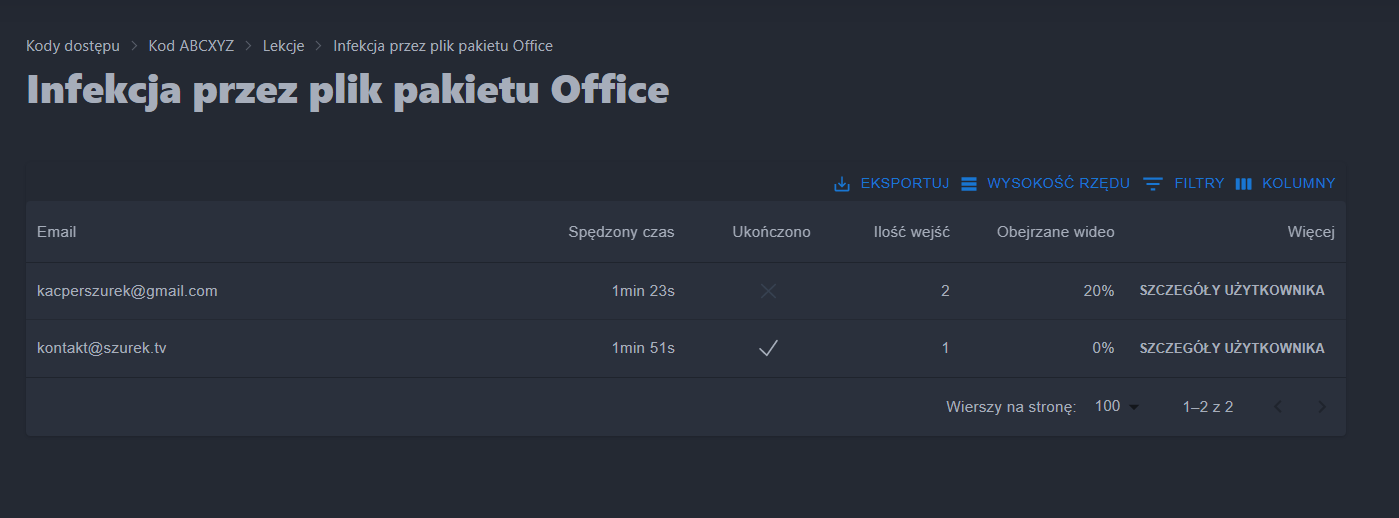This screenshot has height=518, width=1399.
Task: Click the checkmark in kontakt@szurek.tv row
Action: [x=768, y=348]
